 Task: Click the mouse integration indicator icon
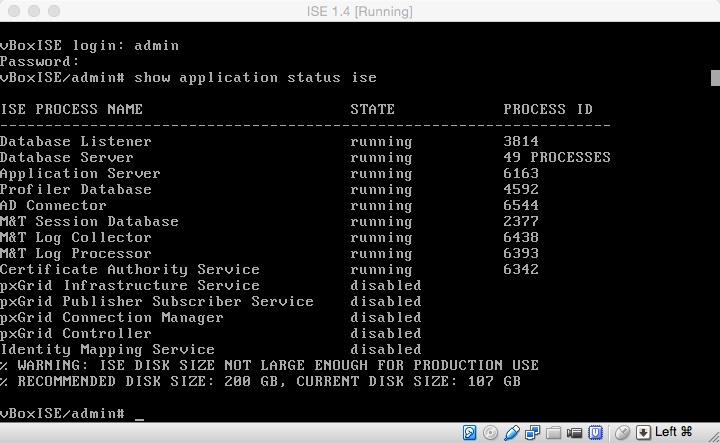click(x=623, y=432)
